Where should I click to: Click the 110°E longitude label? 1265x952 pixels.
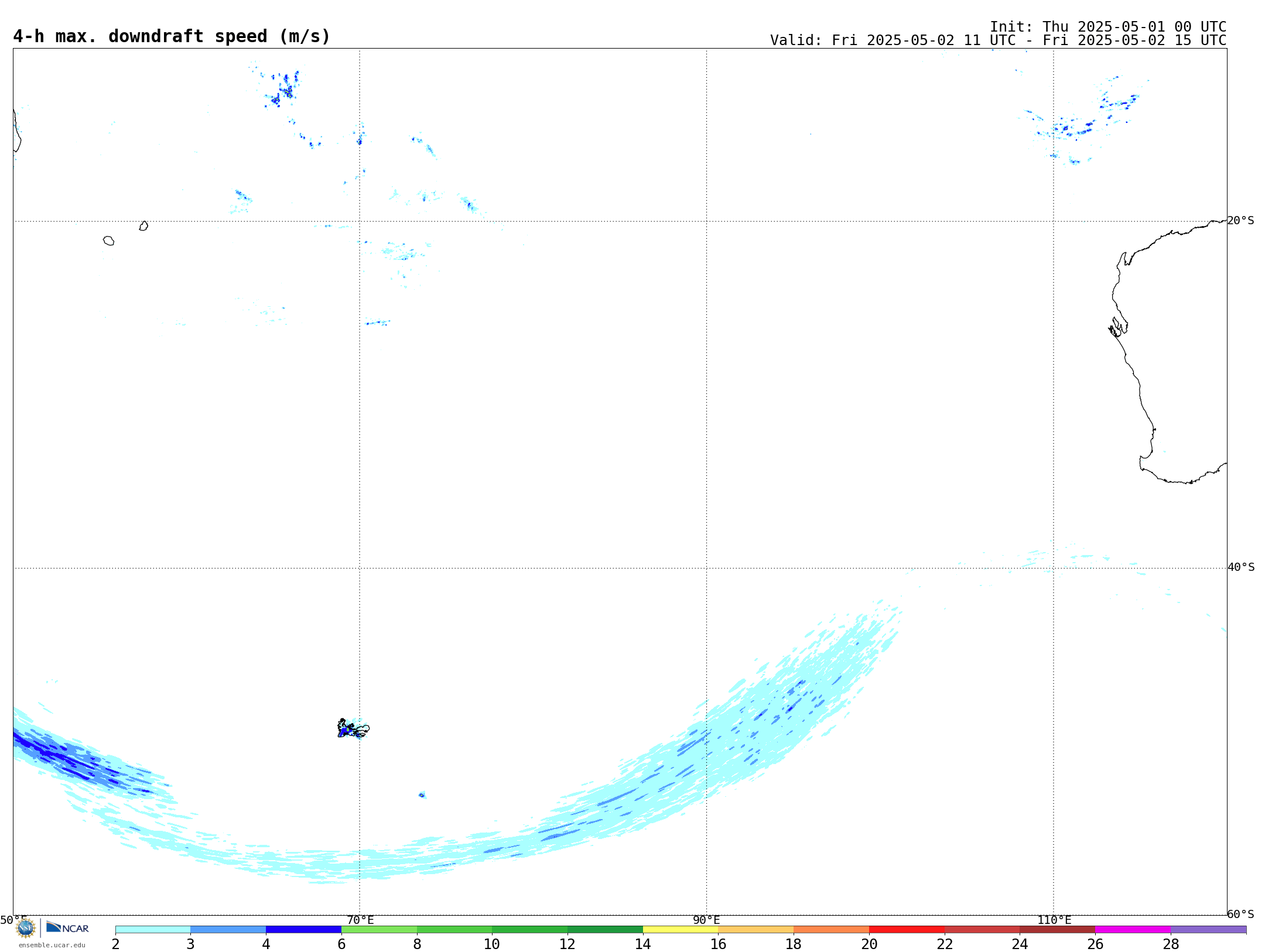[x=1054, y=920]
